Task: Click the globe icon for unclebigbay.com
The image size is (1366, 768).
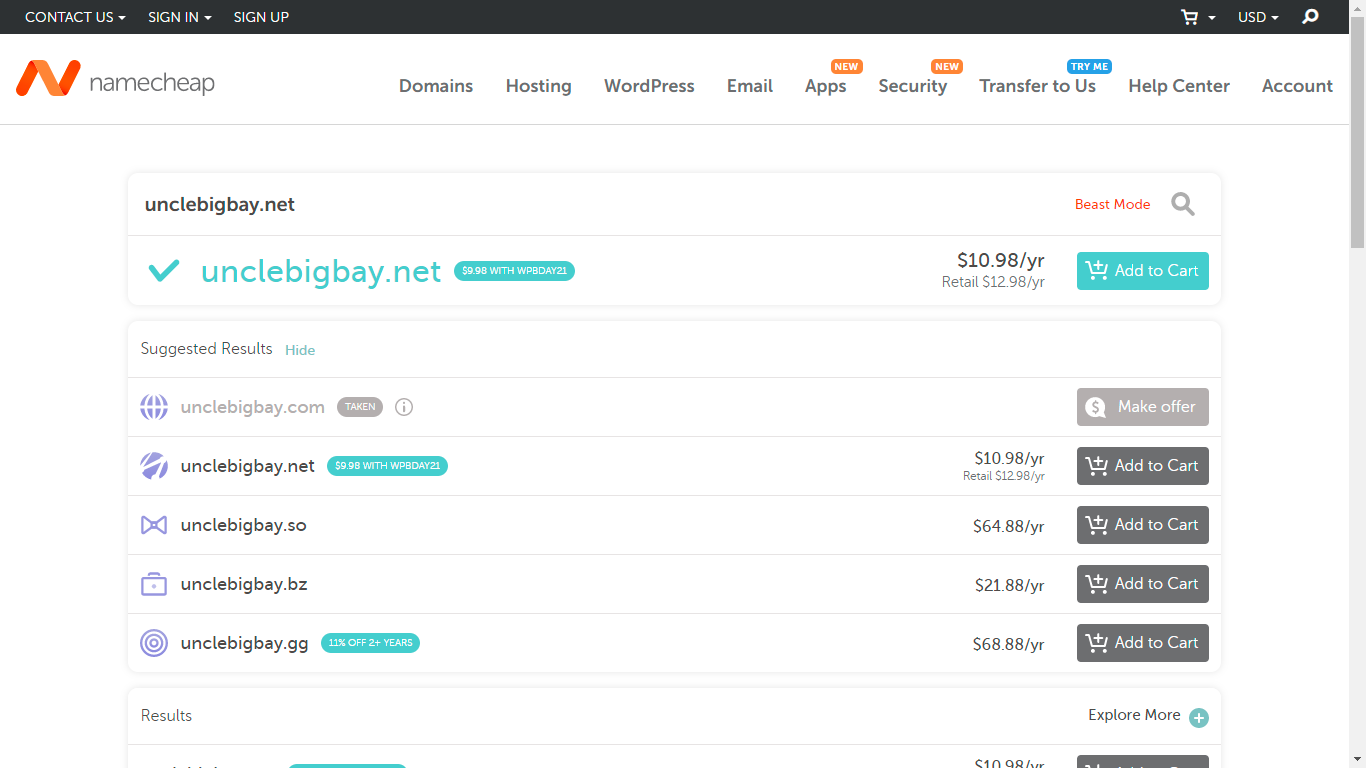Action: pos(154,407)
